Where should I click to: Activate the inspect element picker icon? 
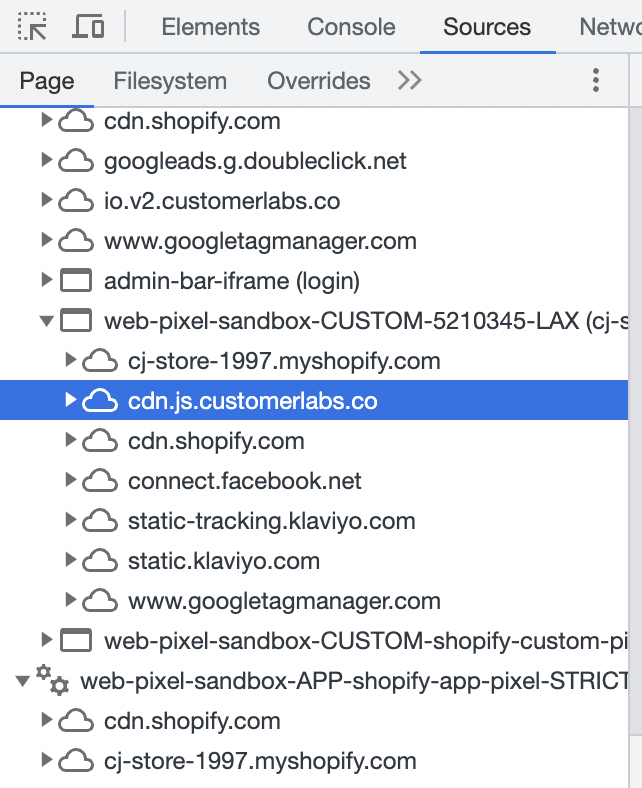click(x=32, y=26)
